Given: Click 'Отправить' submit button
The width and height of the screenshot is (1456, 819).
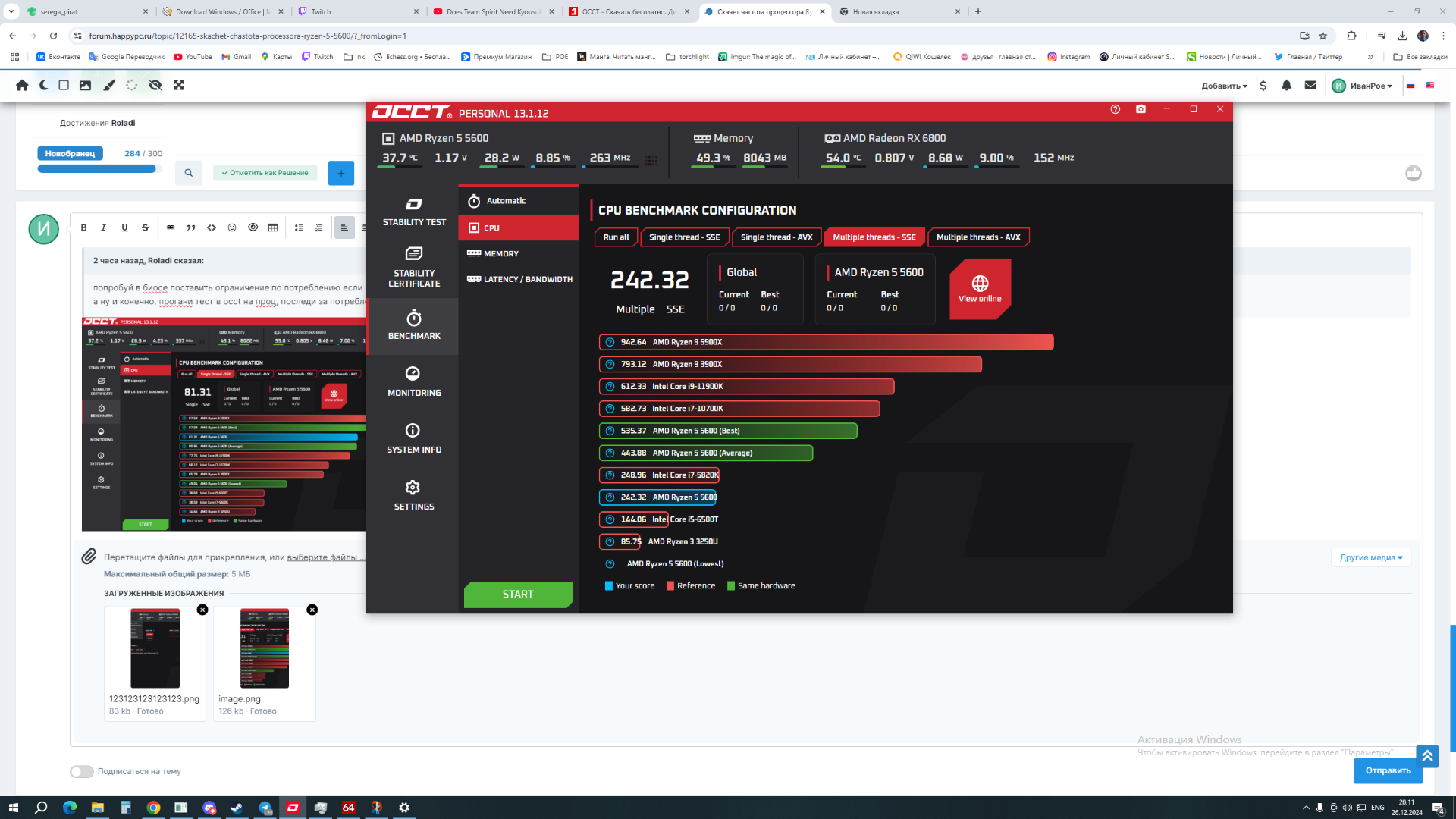Looking at the screenshot, I should pos(1388,770).
